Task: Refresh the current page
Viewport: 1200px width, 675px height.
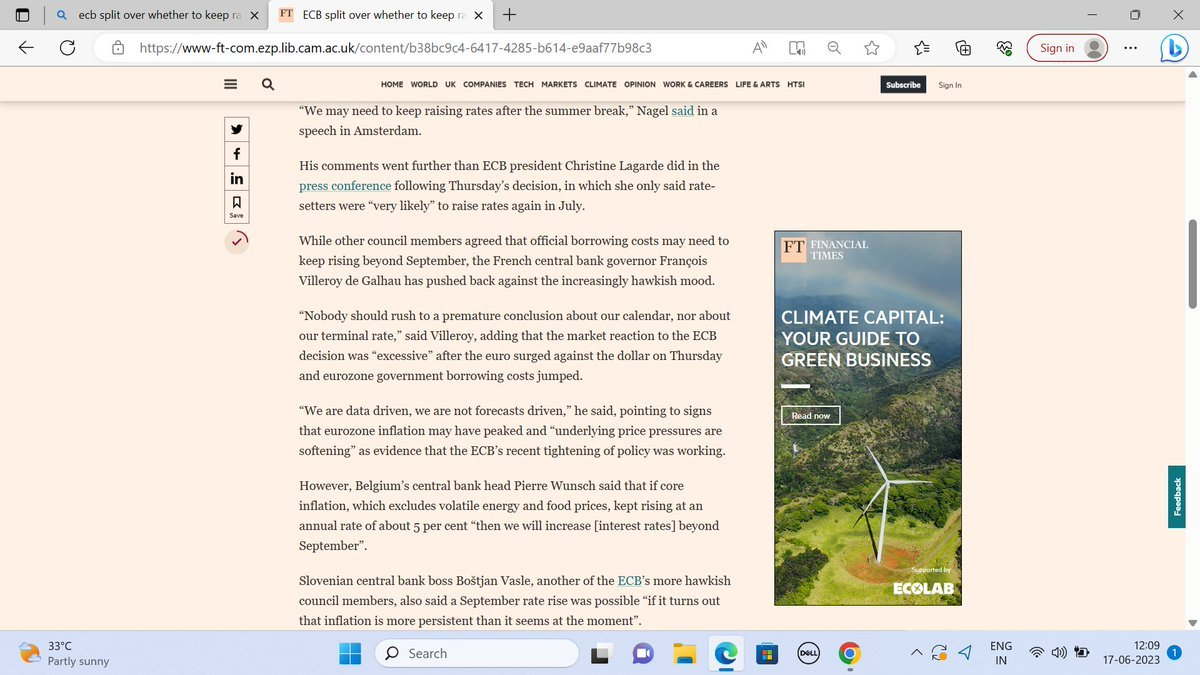Action: coord(68,48)
